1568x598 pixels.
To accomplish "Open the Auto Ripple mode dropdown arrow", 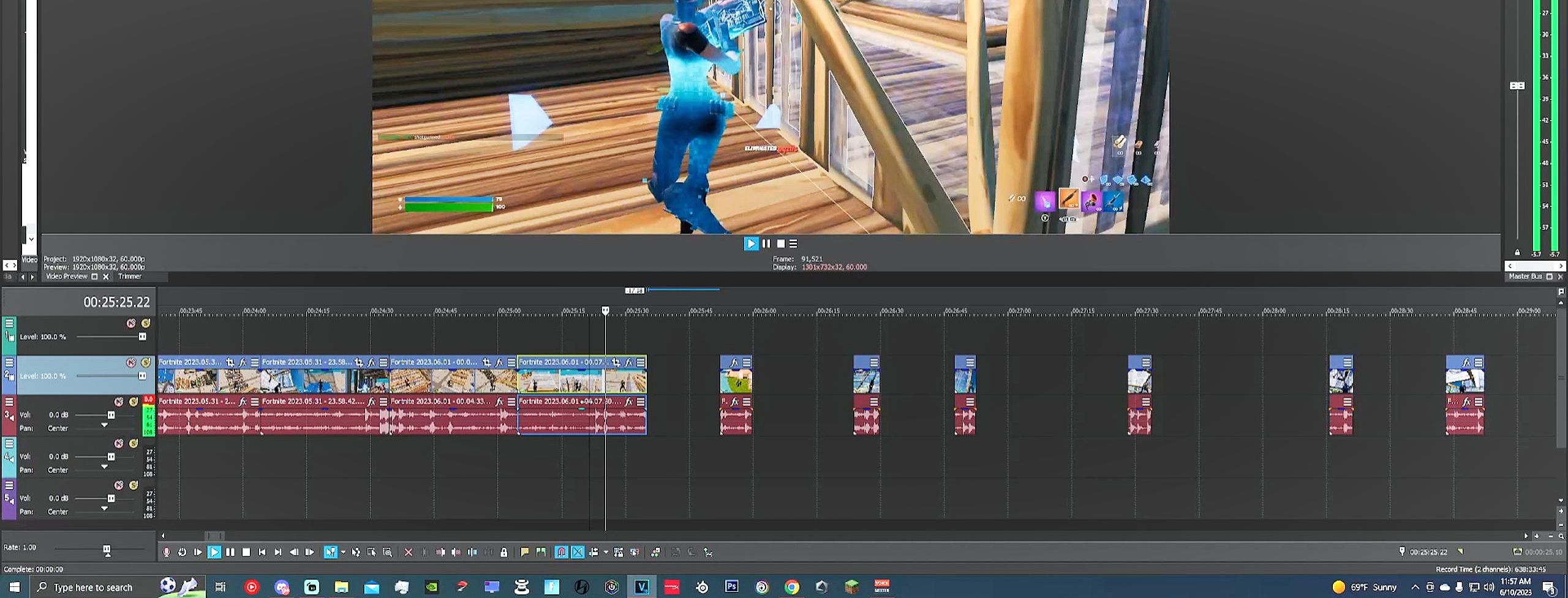I will pyautogui.click(x=606, y=552).
